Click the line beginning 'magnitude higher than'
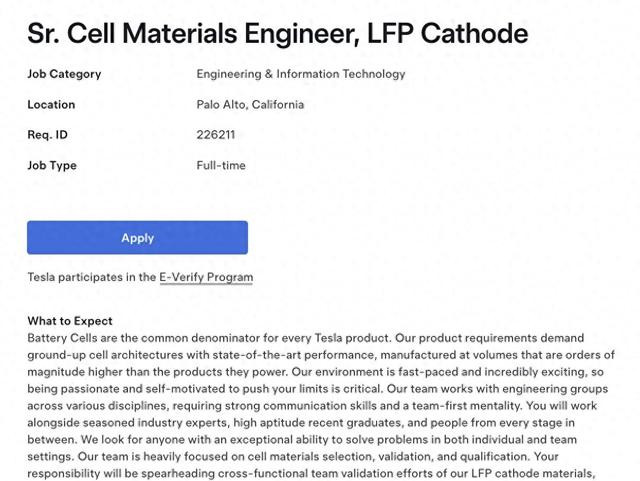 tap(316, 372)
